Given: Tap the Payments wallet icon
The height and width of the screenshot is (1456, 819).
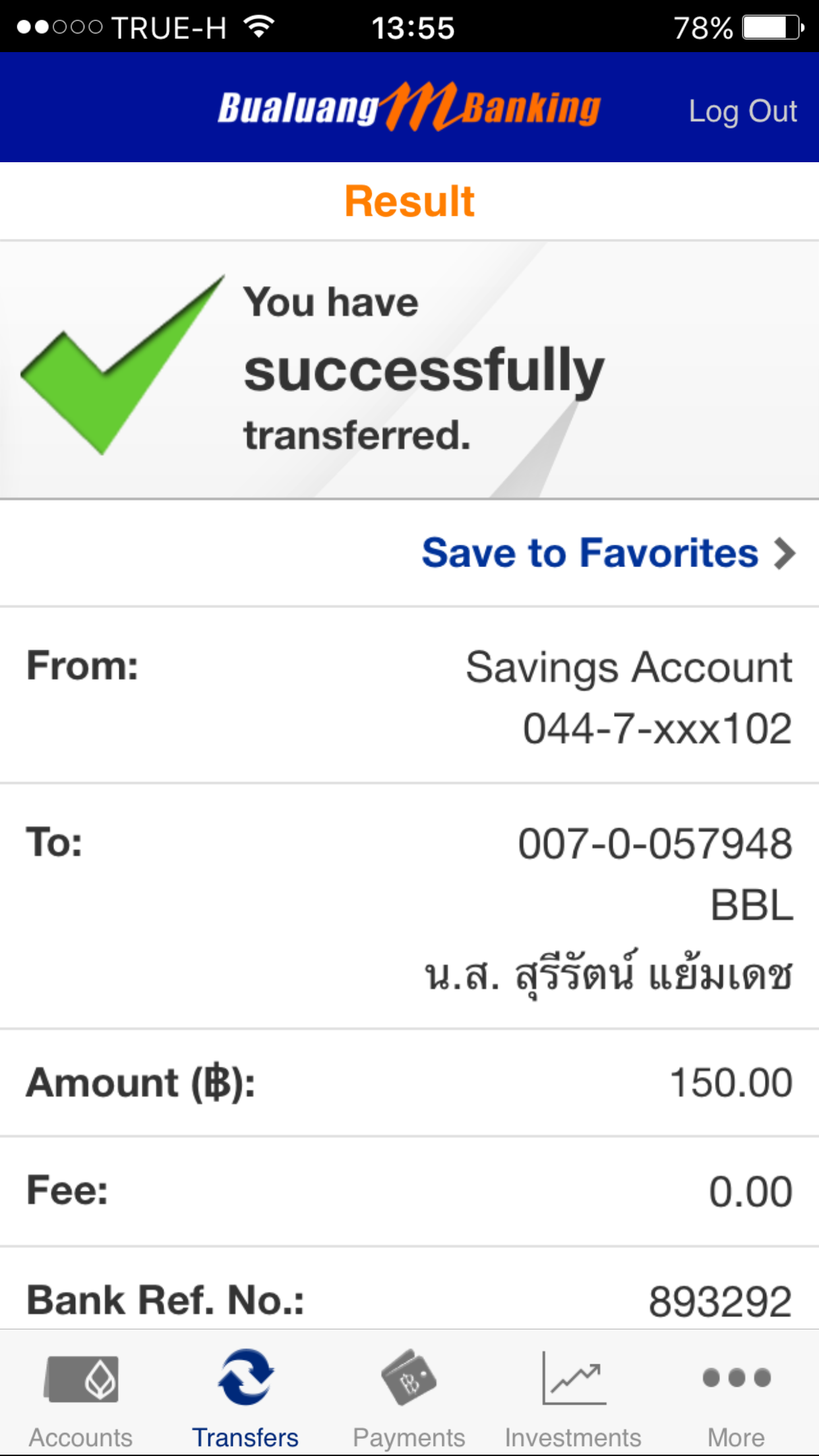Looking at the screenshot, I should (409, 1377).
